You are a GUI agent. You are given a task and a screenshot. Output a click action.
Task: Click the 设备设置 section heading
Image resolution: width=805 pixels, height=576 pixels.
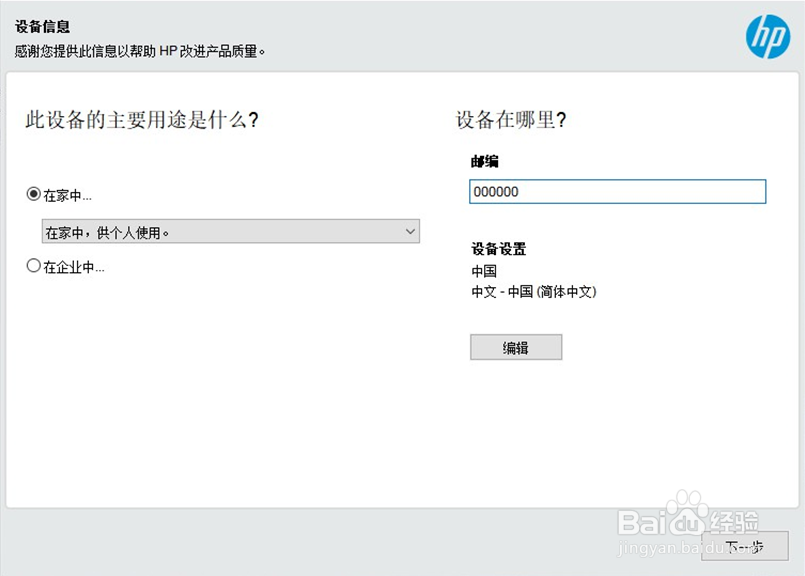(x=496, y=248)
